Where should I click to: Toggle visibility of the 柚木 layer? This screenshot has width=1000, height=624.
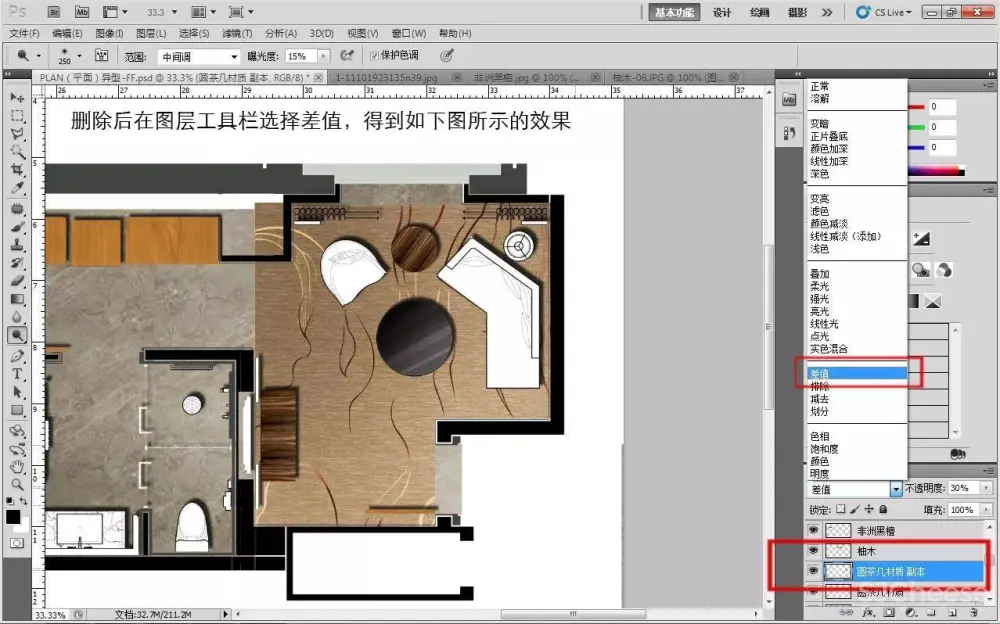tap(813, 551)
